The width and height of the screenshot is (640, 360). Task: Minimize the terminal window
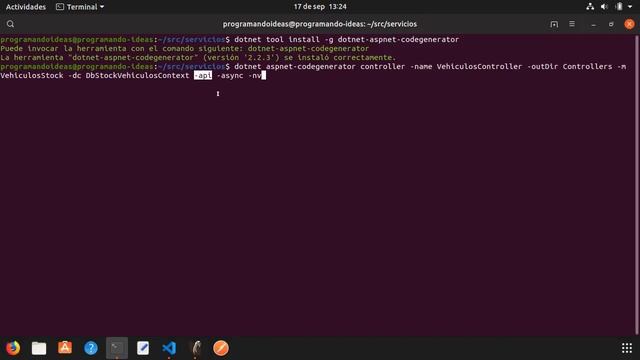click(593, 24)
